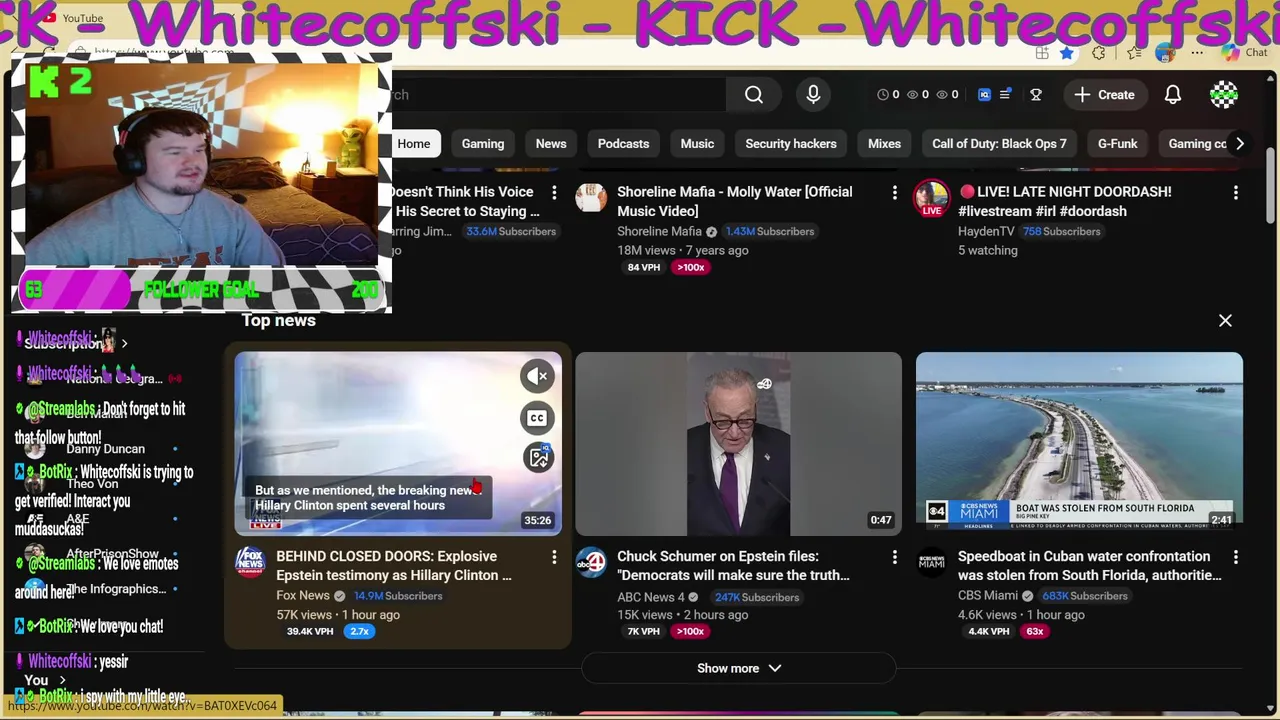Expand Top news with Show more
1280x720 pixels.
coord(738,668)
